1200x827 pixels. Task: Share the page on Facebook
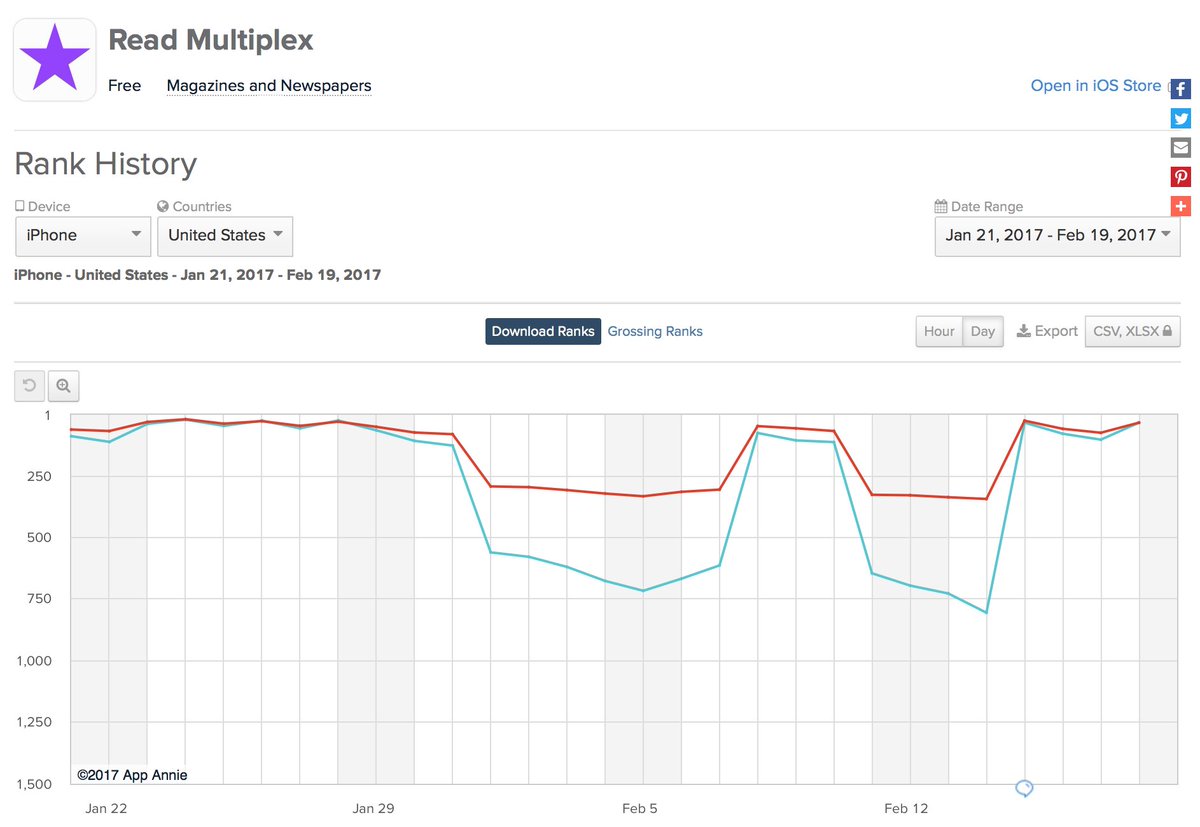[x=1181, y=88]
